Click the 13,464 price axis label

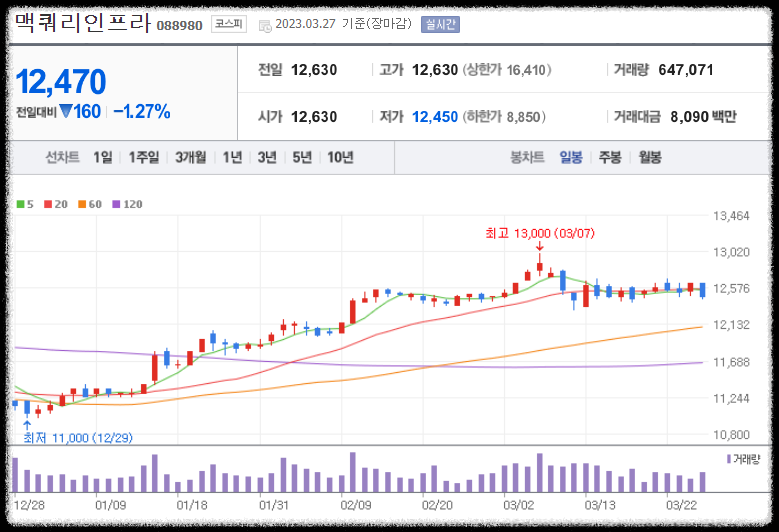coord(731,216)
